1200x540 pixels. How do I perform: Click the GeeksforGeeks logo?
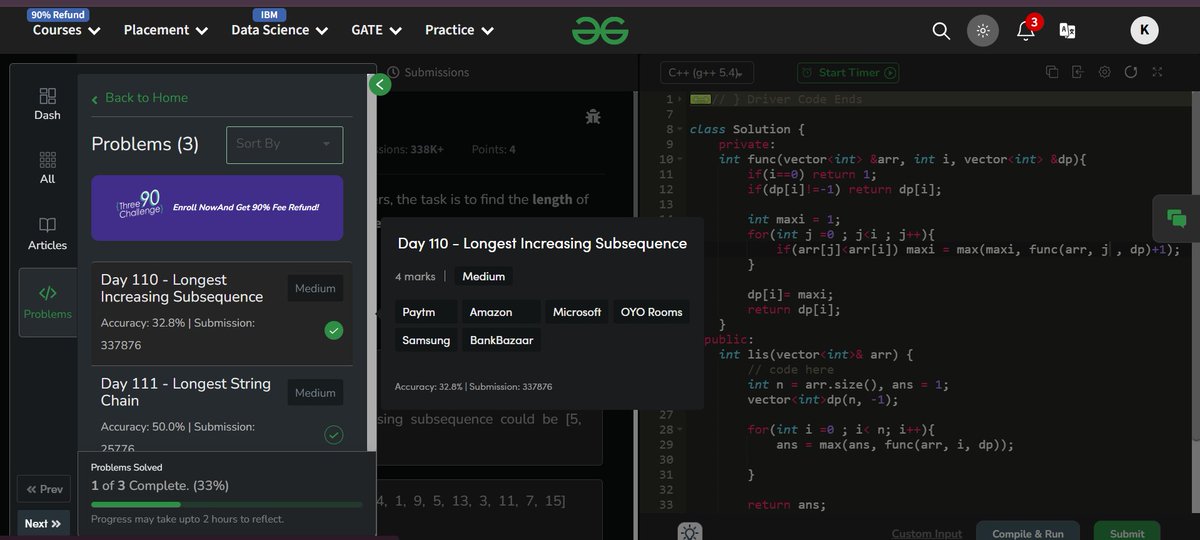[600, 31]
